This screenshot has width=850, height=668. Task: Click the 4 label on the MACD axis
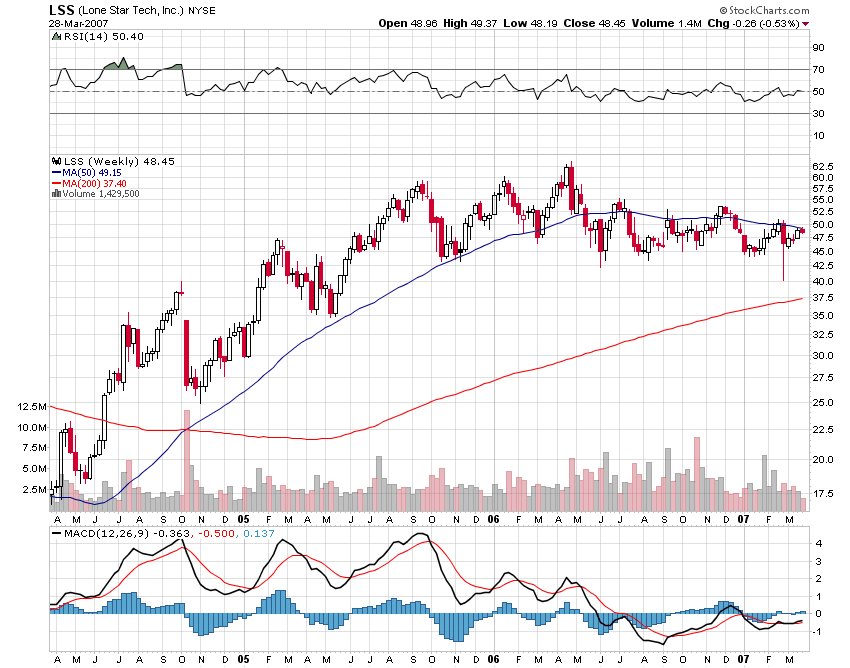click(818, 544)
